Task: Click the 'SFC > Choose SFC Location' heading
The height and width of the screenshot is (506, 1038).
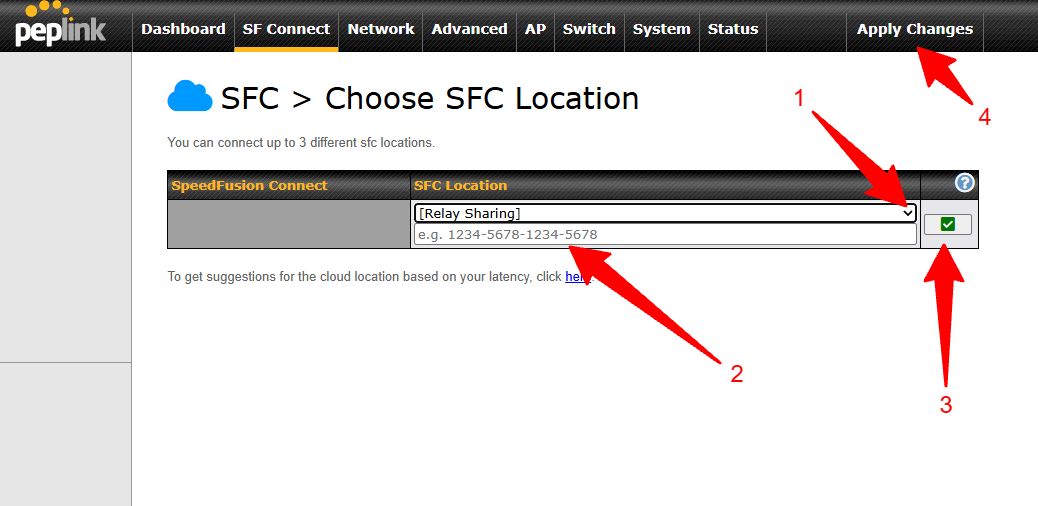Action: (430, 99)
